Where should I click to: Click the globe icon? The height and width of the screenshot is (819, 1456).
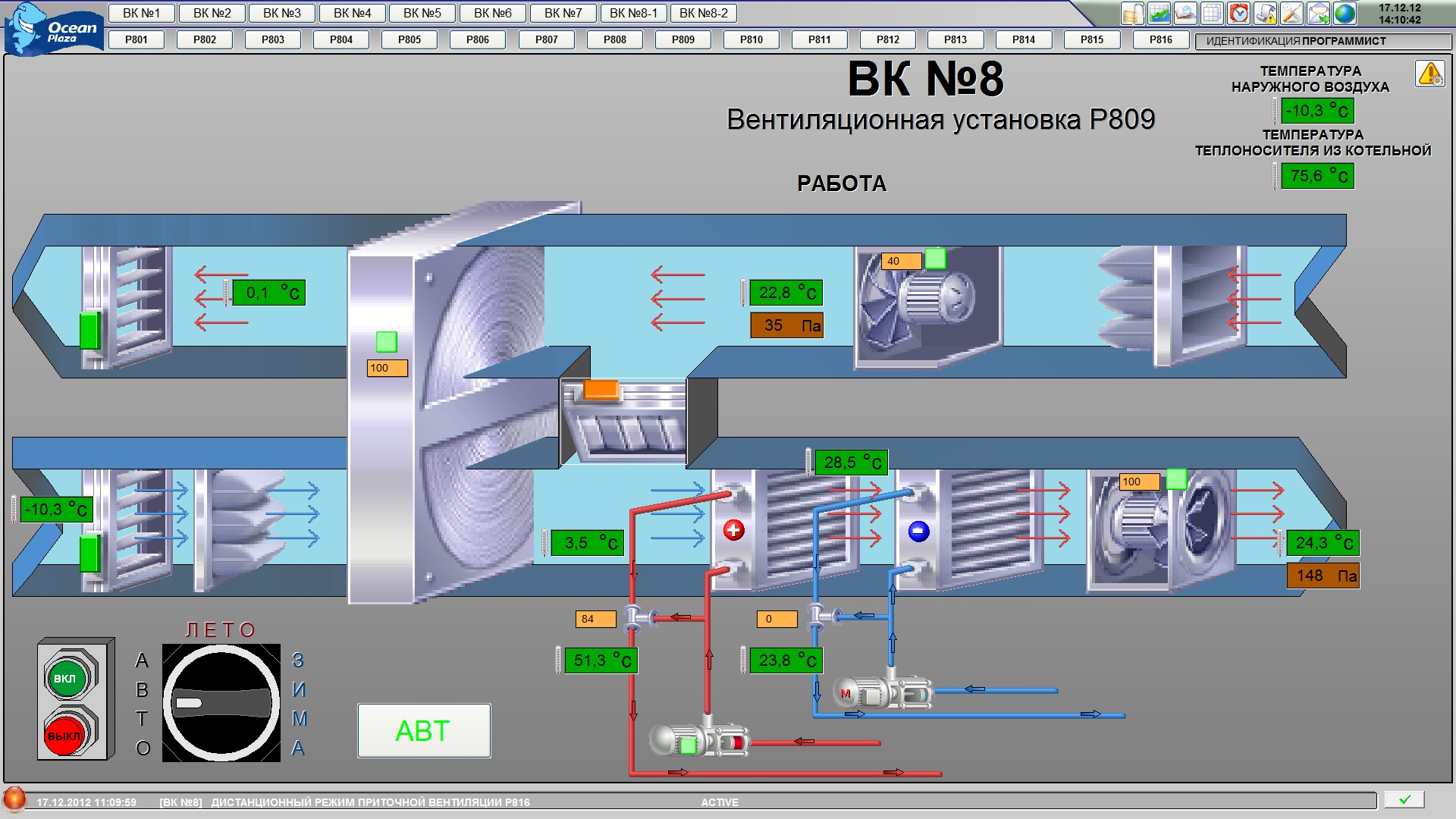(x=1345, y=14)
